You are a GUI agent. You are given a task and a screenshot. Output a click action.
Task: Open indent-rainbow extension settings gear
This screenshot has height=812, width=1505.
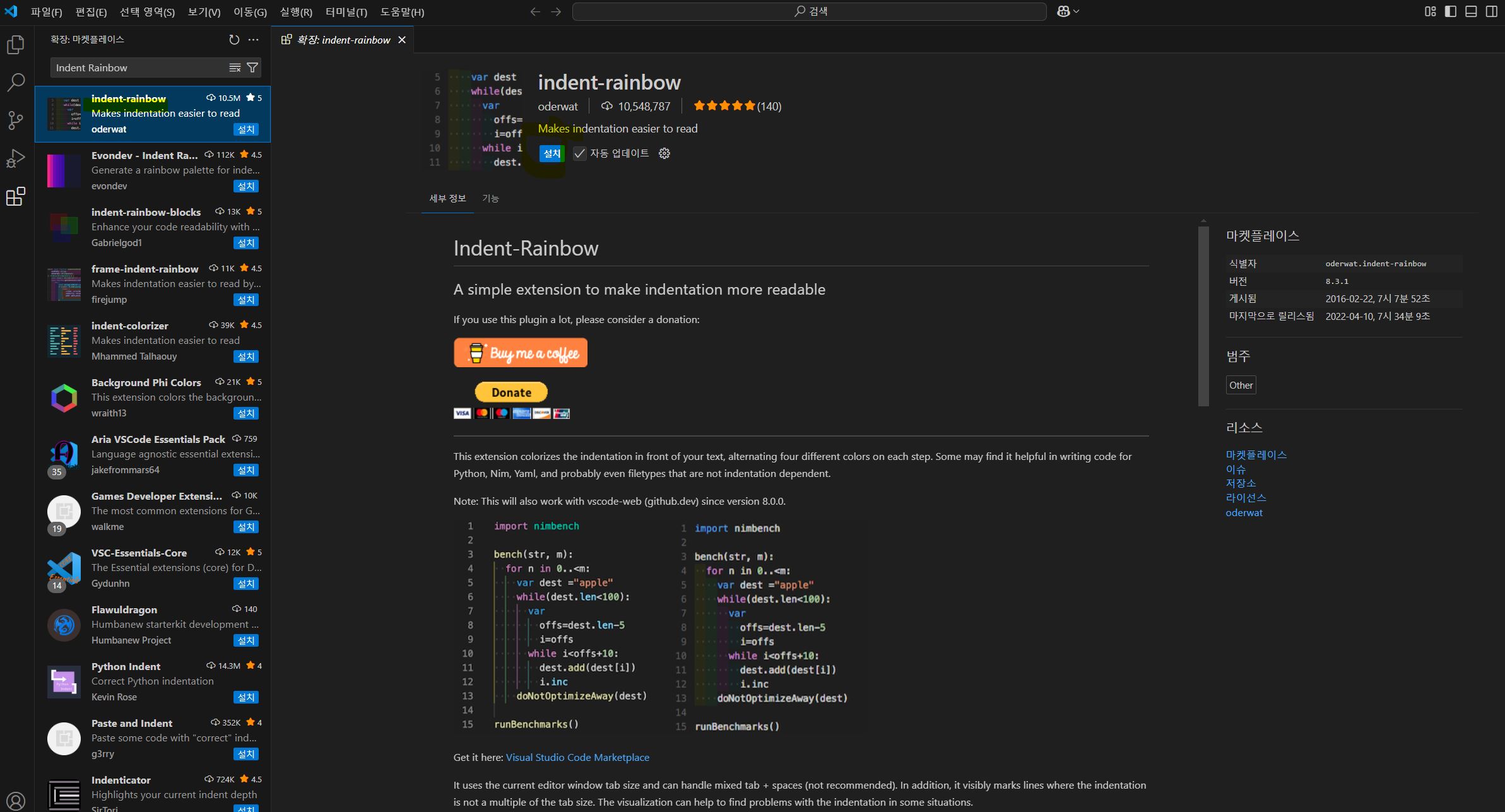[664, 153]
